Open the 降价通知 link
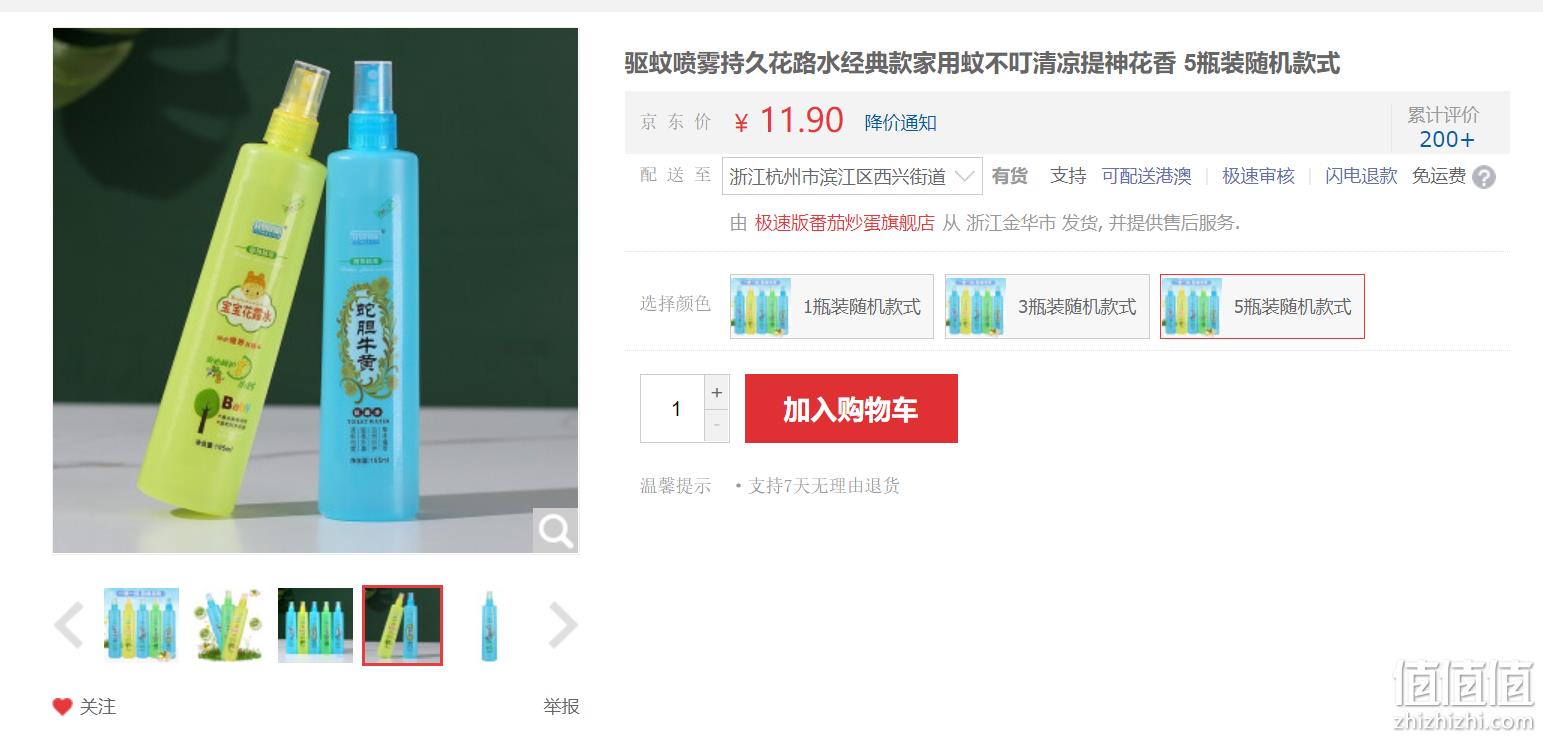This screenshot has height=739, width=1543. tap(901, 123)
